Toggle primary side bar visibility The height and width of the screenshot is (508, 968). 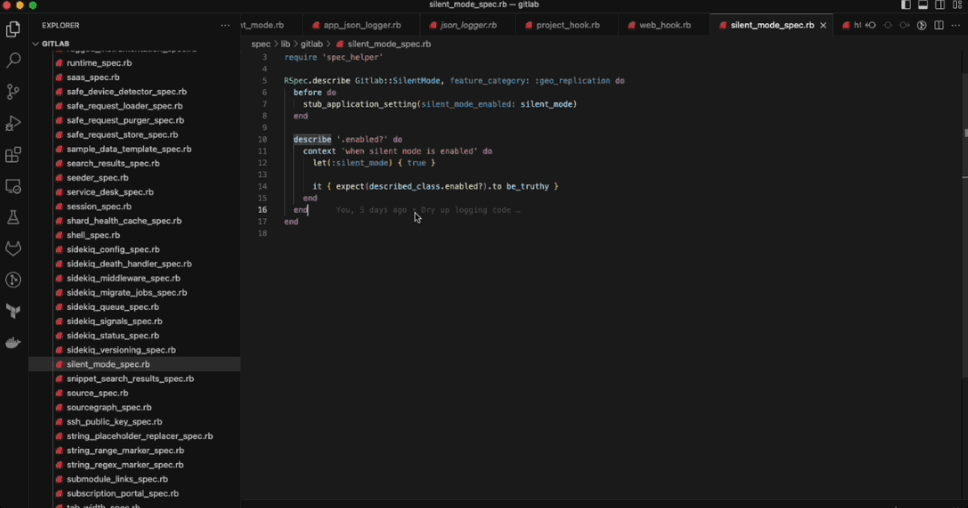906,6
